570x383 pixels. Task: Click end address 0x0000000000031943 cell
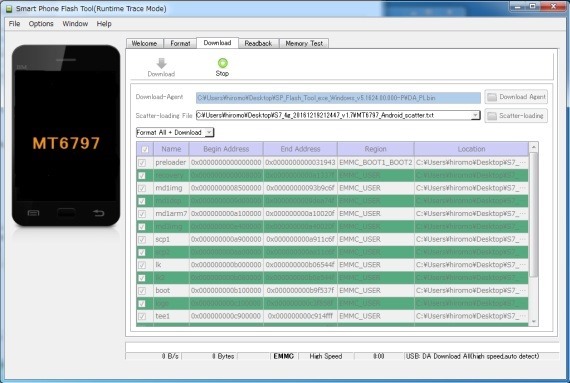[300, 162]
